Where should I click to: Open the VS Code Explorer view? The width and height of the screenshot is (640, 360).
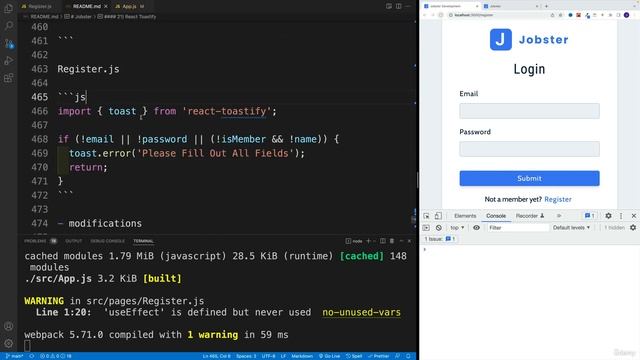[8, 8]
